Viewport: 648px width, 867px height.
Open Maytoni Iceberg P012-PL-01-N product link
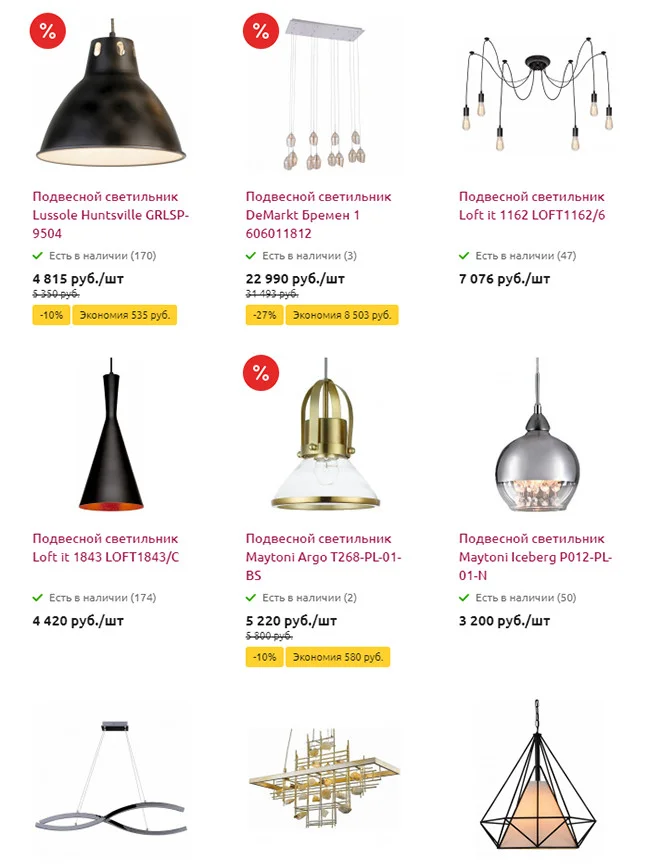pos(536,557)
